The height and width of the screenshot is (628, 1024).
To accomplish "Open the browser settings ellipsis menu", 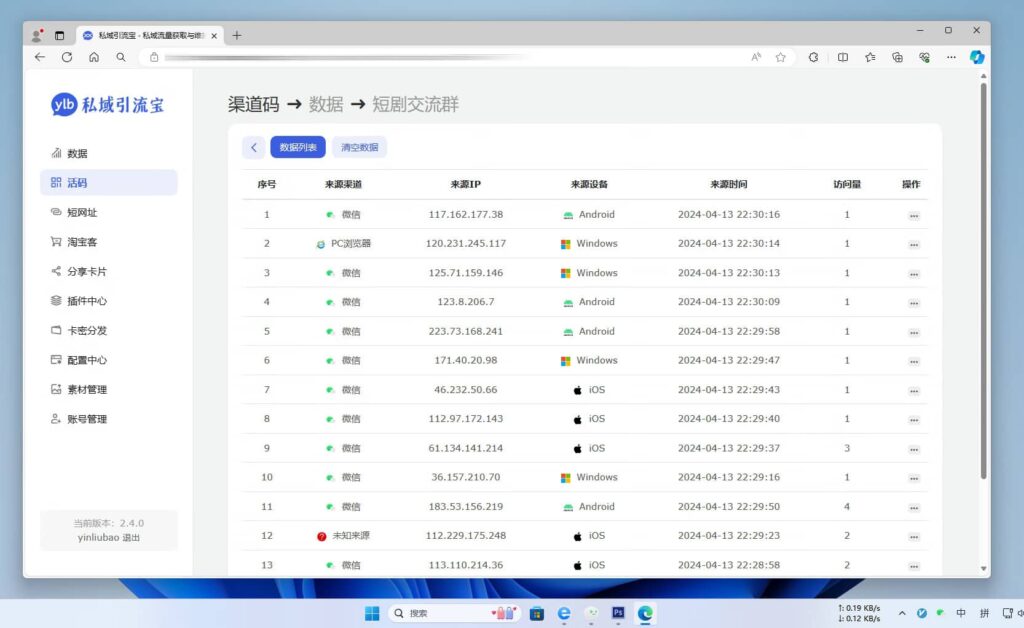I will [951, 58].
